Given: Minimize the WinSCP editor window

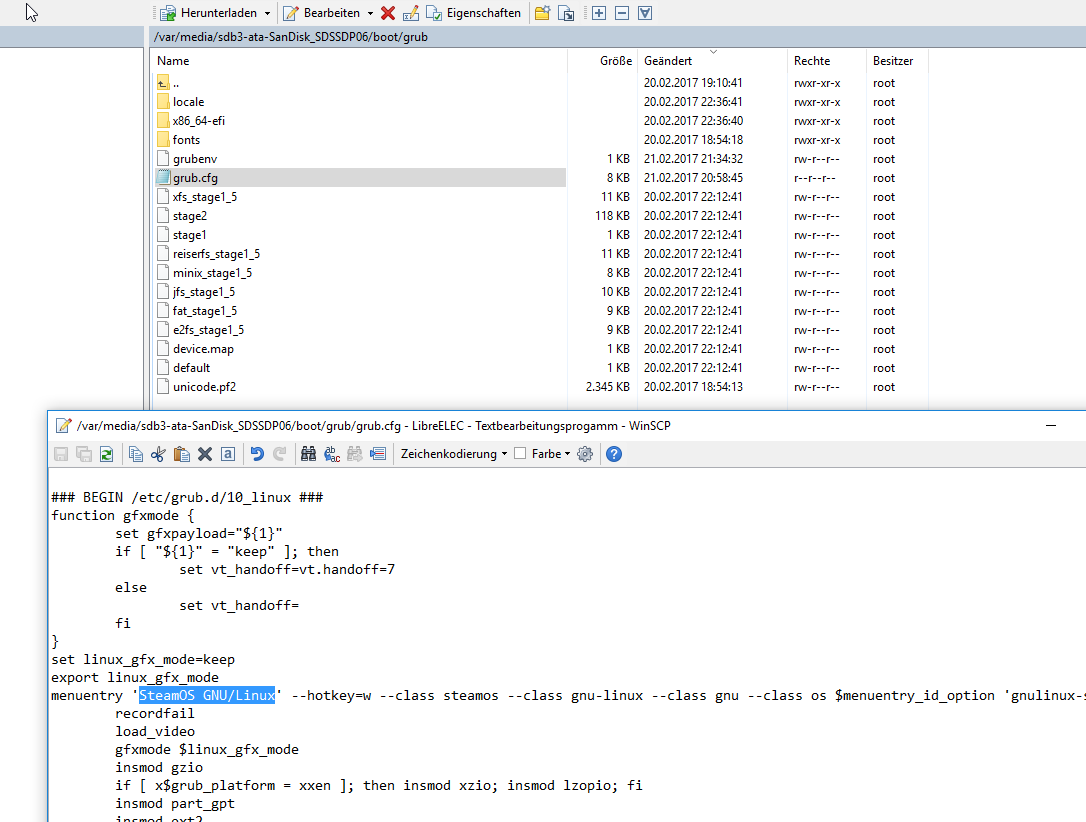Looking at the screenshot, I should coord(1051,425).
